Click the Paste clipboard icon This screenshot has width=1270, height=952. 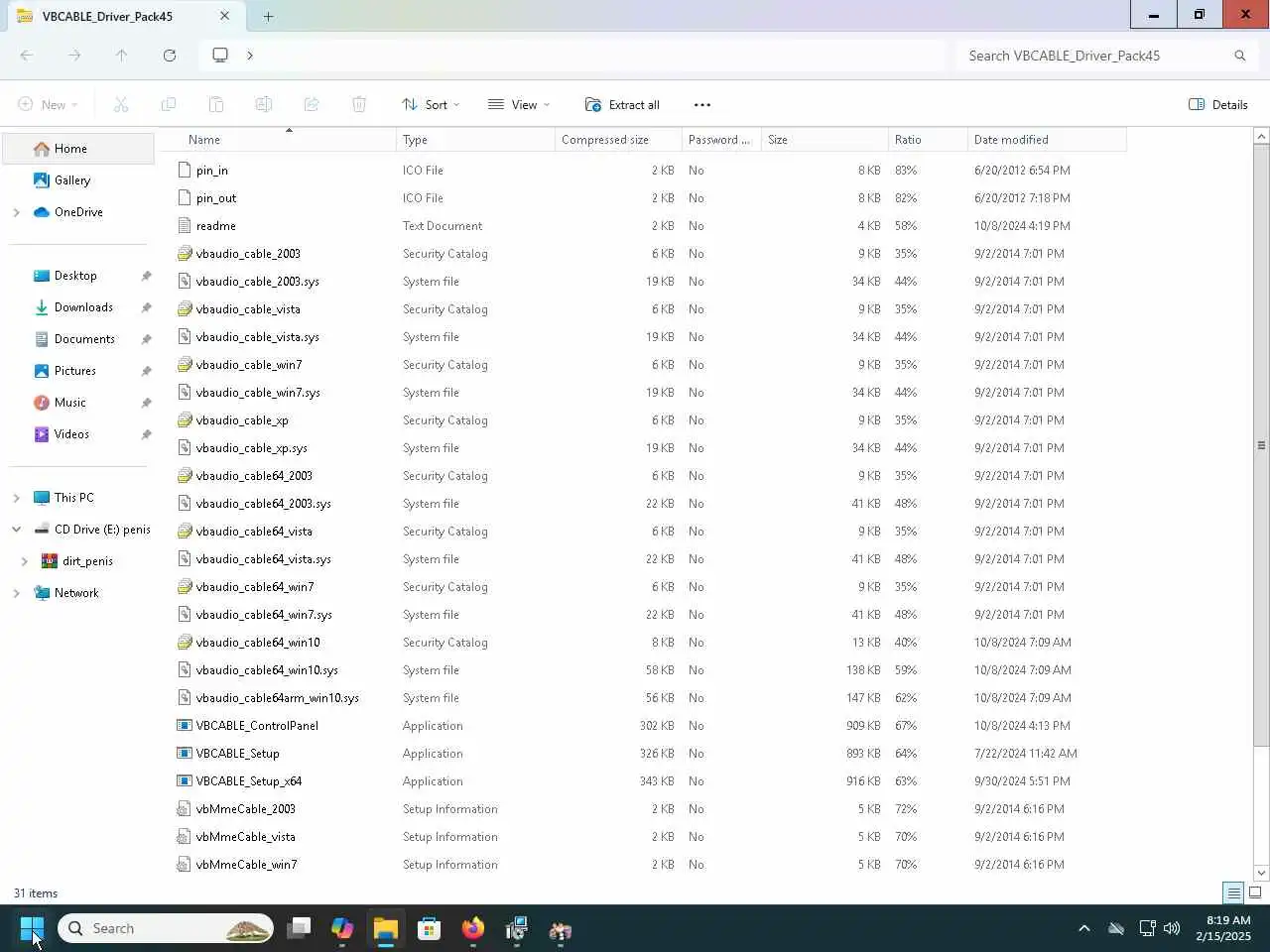coord(216,104)
